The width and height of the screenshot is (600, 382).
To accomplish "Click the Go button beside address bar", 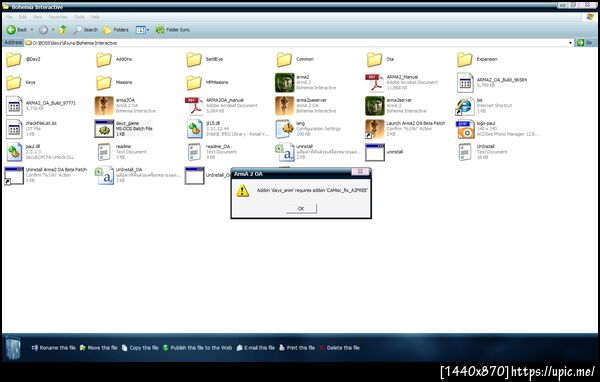I will tap(585, 42).
